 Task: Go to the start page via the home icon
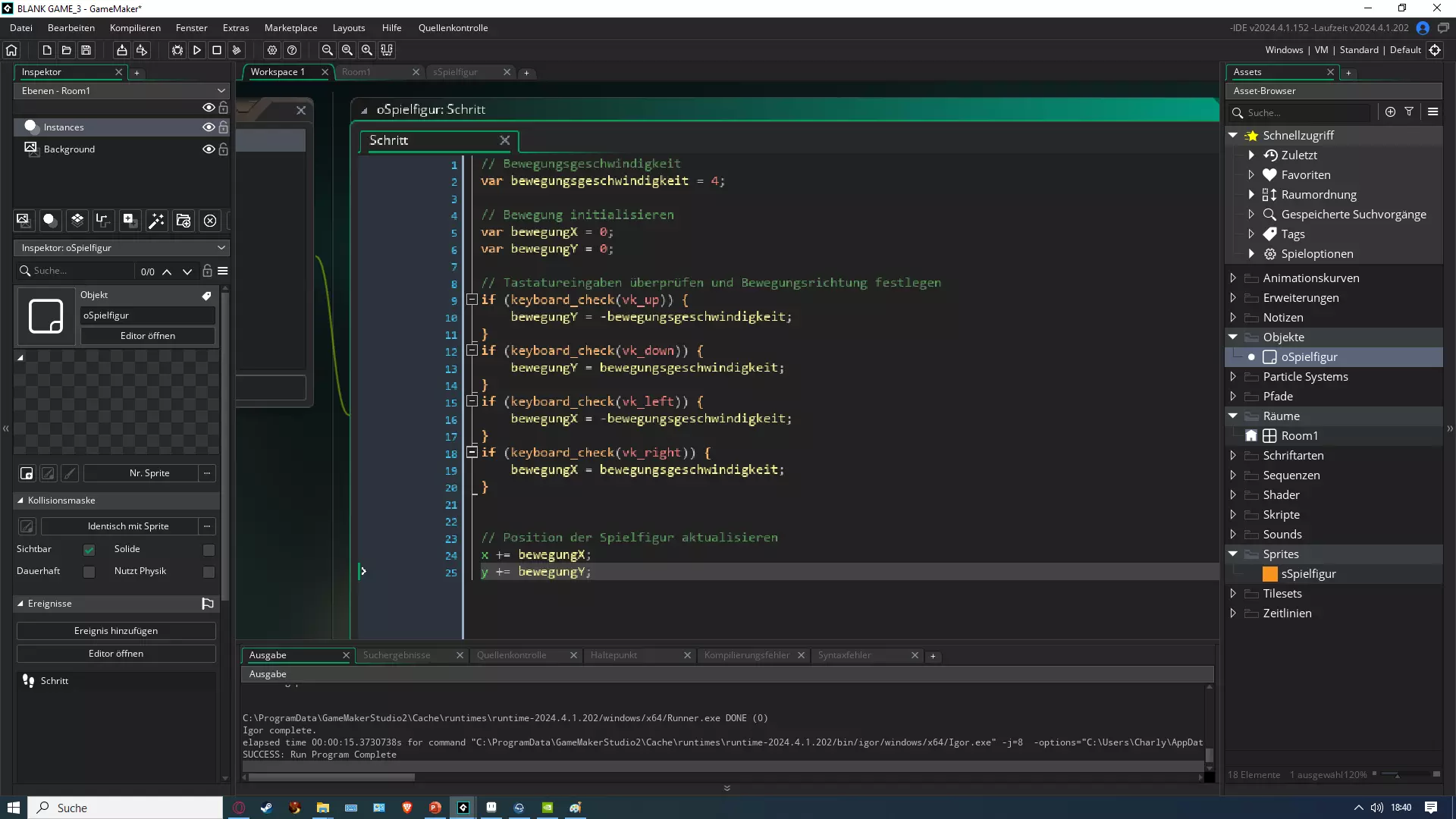[x=11, y=50]
